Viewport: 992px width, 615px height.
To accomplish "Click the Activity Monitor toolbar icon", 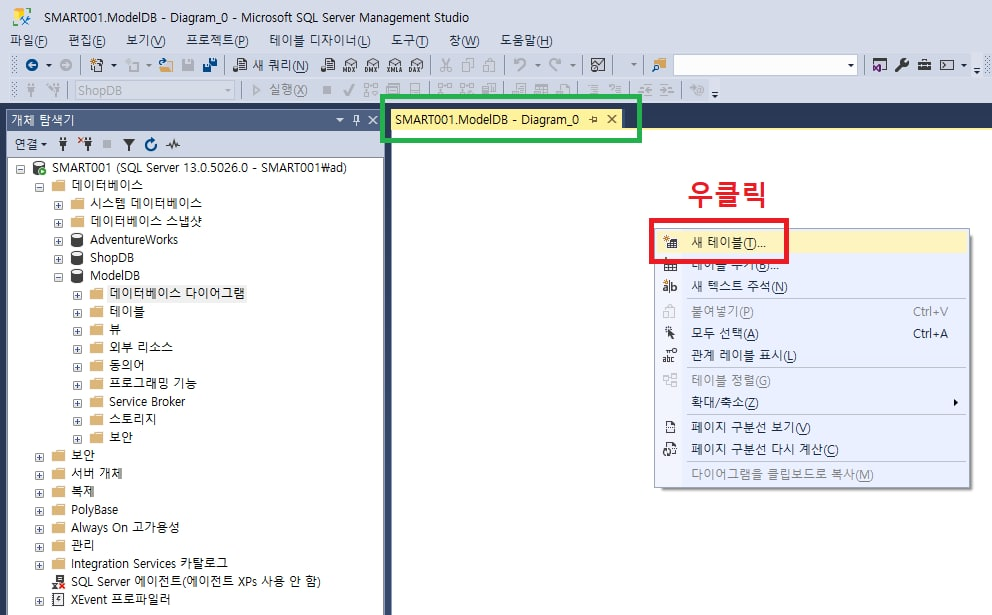I will point(598,65).
